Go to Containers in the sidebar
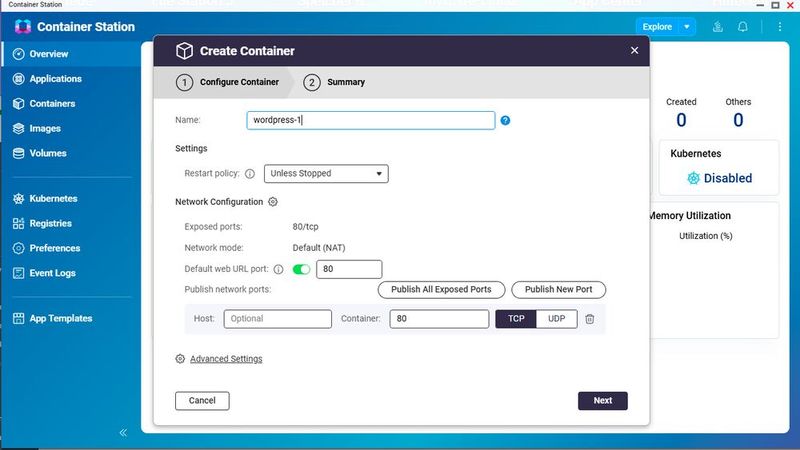Image resolution: width=800 pixels, height=450 pixels. pos(71,104)
